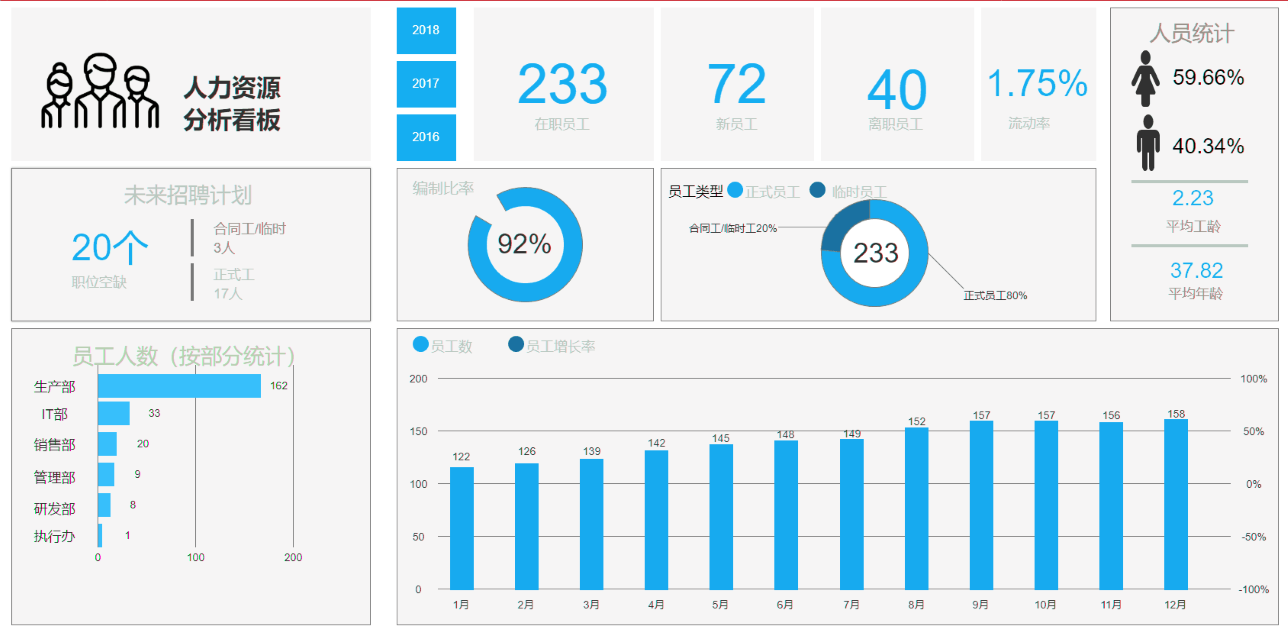Select the IT部 bar in department chart

tap(114, 413)
